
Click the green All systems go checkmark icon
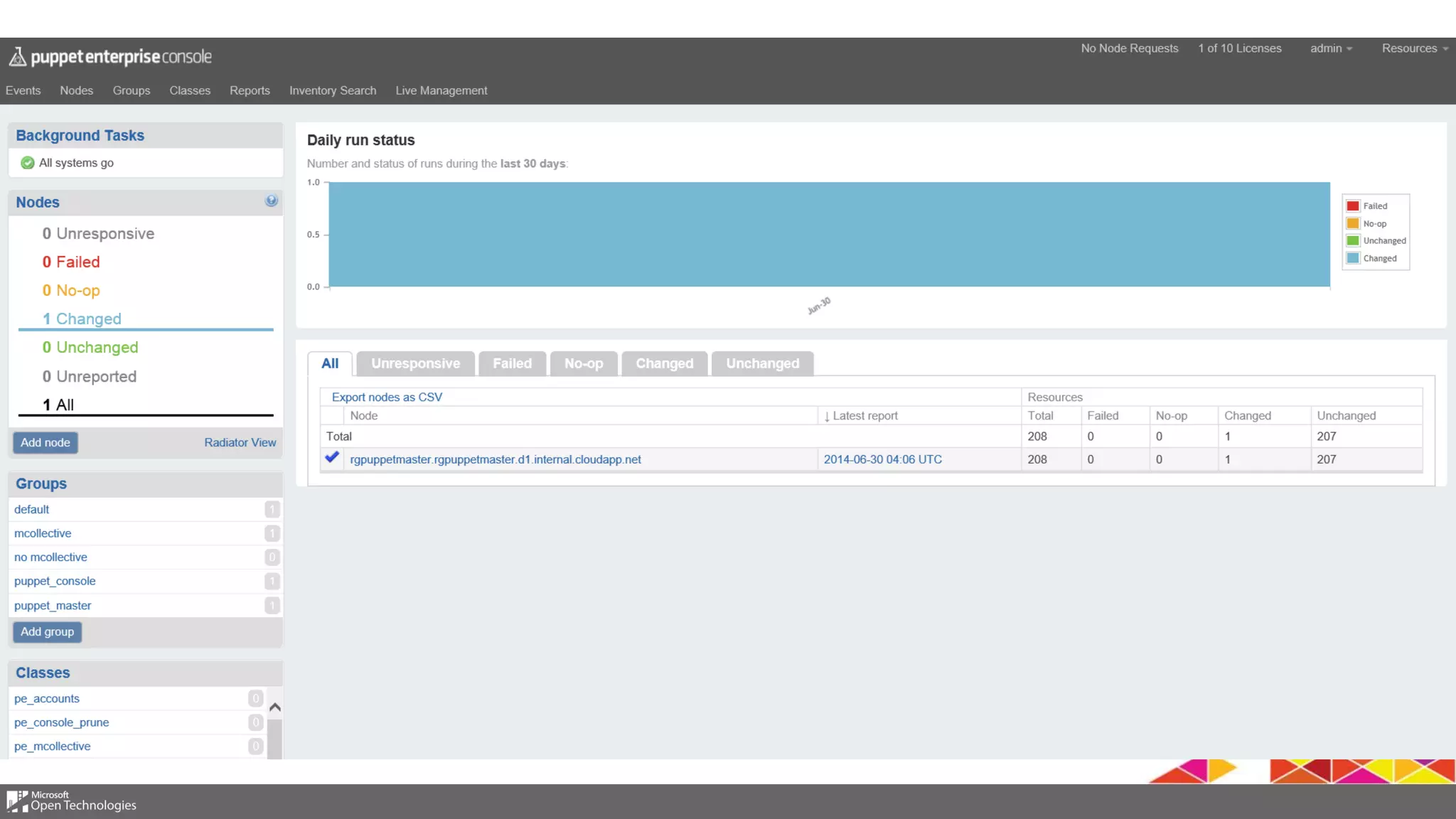click(x=28, y=163)
